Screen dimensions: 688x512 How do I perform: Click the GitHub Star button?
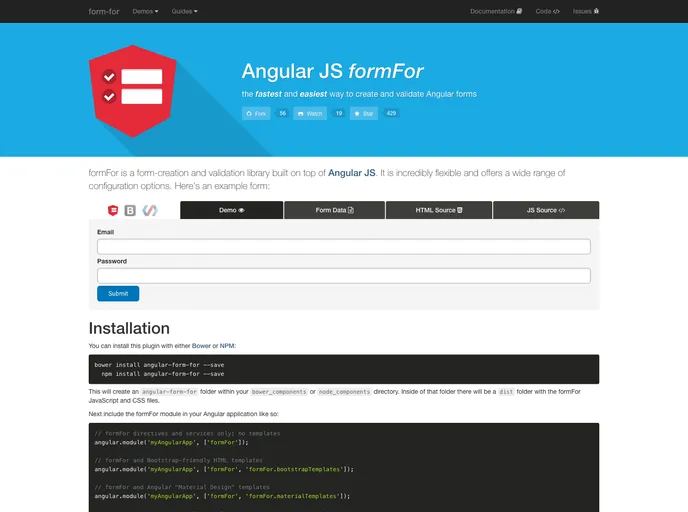(364, 113)
